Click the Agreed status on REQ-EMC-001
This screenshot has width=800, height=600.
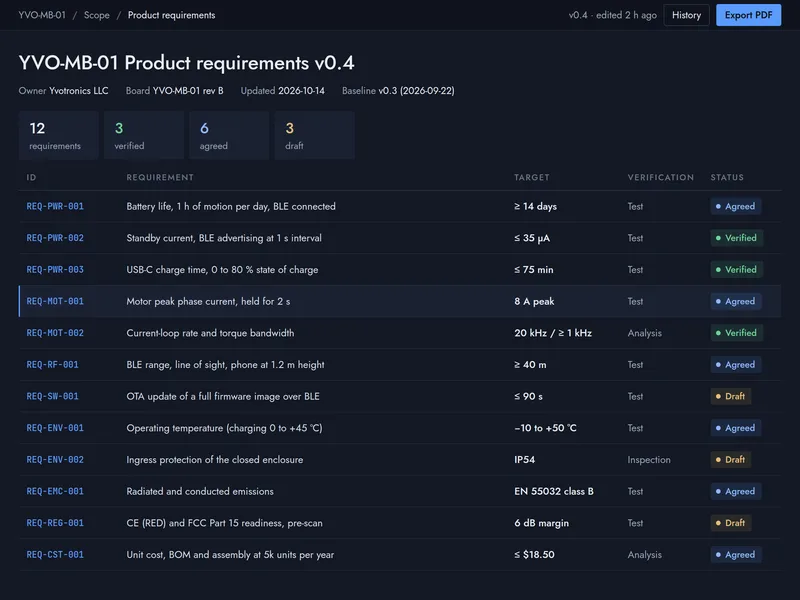click(x=736, y=491)
